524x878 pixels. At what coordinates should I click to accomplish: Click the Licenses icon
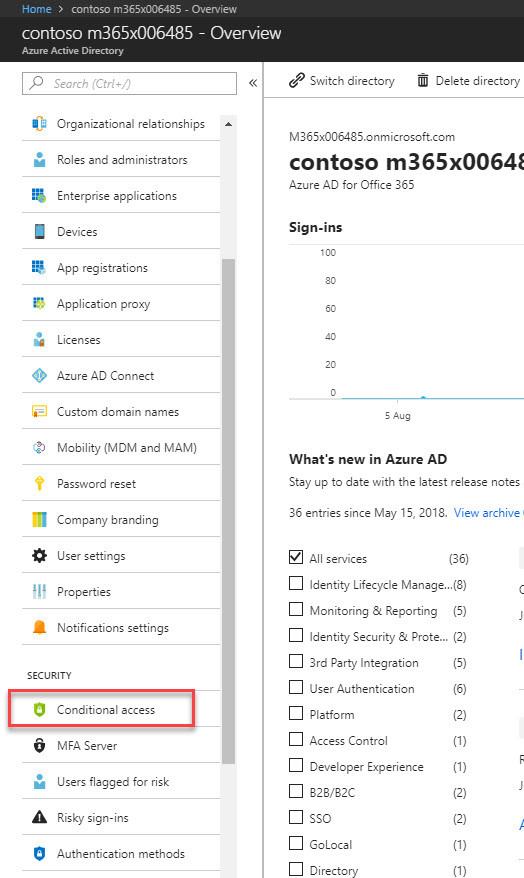(39, 339)
